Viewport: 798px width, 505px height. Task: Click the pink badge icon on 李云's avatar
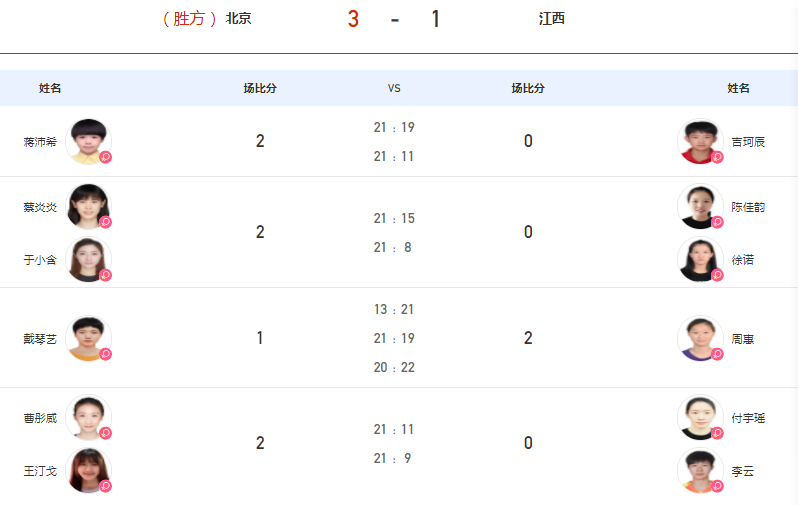(718, 486)
